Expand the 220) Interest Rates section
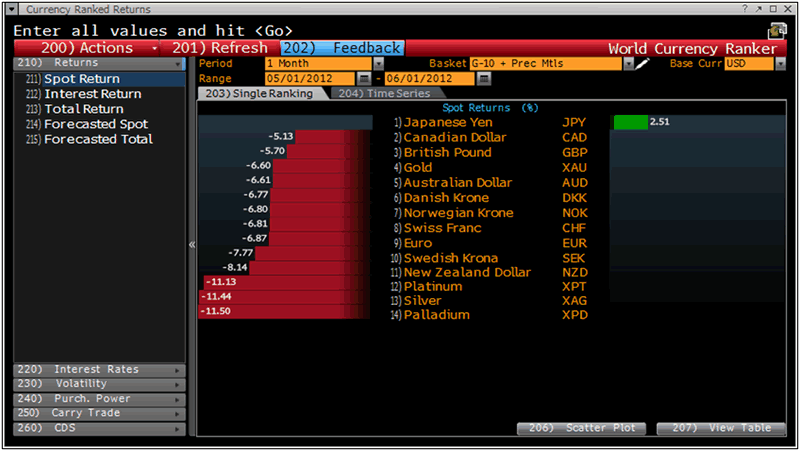The height and width of the screenshot is (451, 800). [x=99, y=369]
